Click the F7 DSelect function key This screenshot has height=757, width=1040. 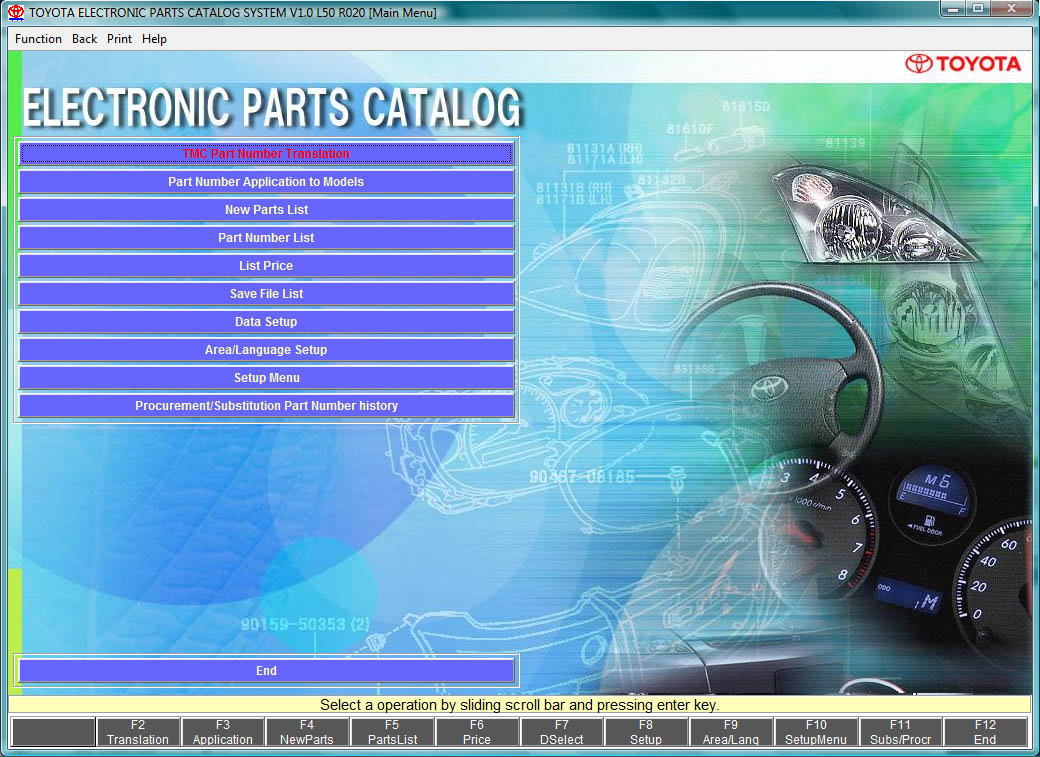[x=562, y=732]
